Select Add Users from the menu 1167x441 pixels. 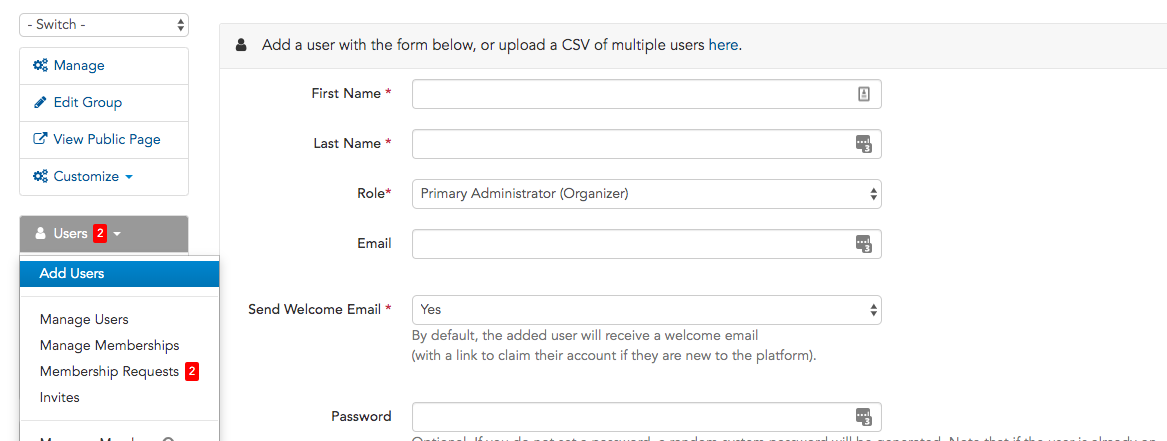[x=119, y=274]
